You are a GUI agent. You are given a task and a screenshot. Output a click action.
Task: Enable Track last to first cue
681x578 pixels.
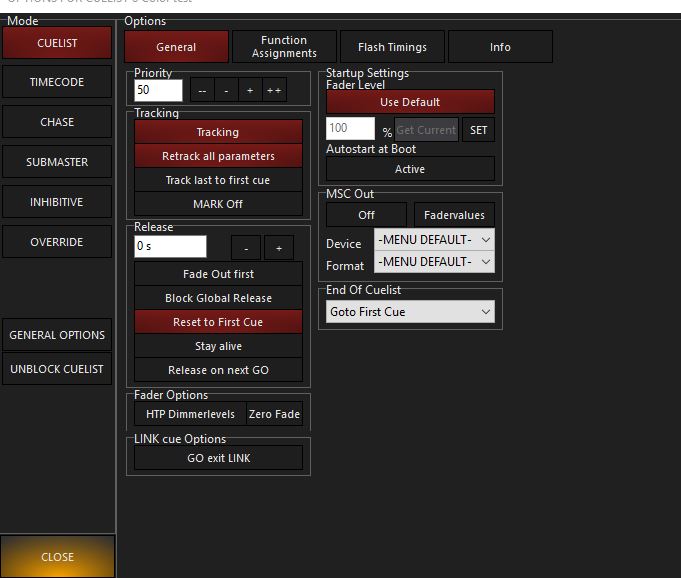pyautogui.click(x=218, y=180)
